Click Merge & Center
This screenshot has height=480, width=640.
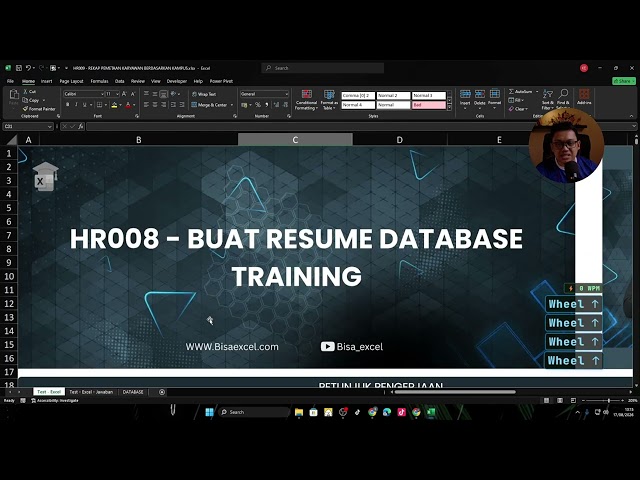click(209, 105)
